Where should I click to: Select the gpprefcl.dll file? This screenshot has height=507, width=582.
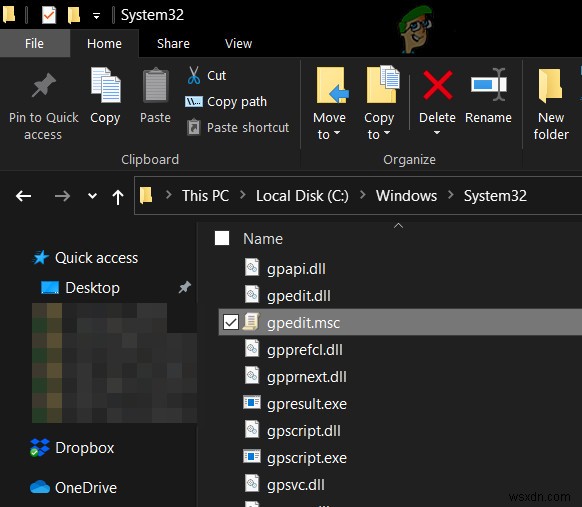click(x=305, y=350)
